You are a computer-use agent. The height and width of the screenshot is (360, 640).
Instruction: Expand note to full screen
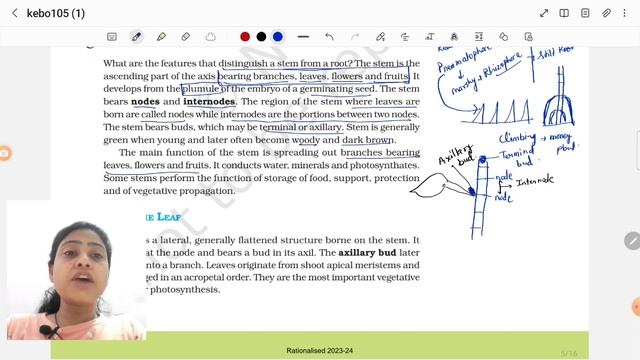click(x=544, y=13)
